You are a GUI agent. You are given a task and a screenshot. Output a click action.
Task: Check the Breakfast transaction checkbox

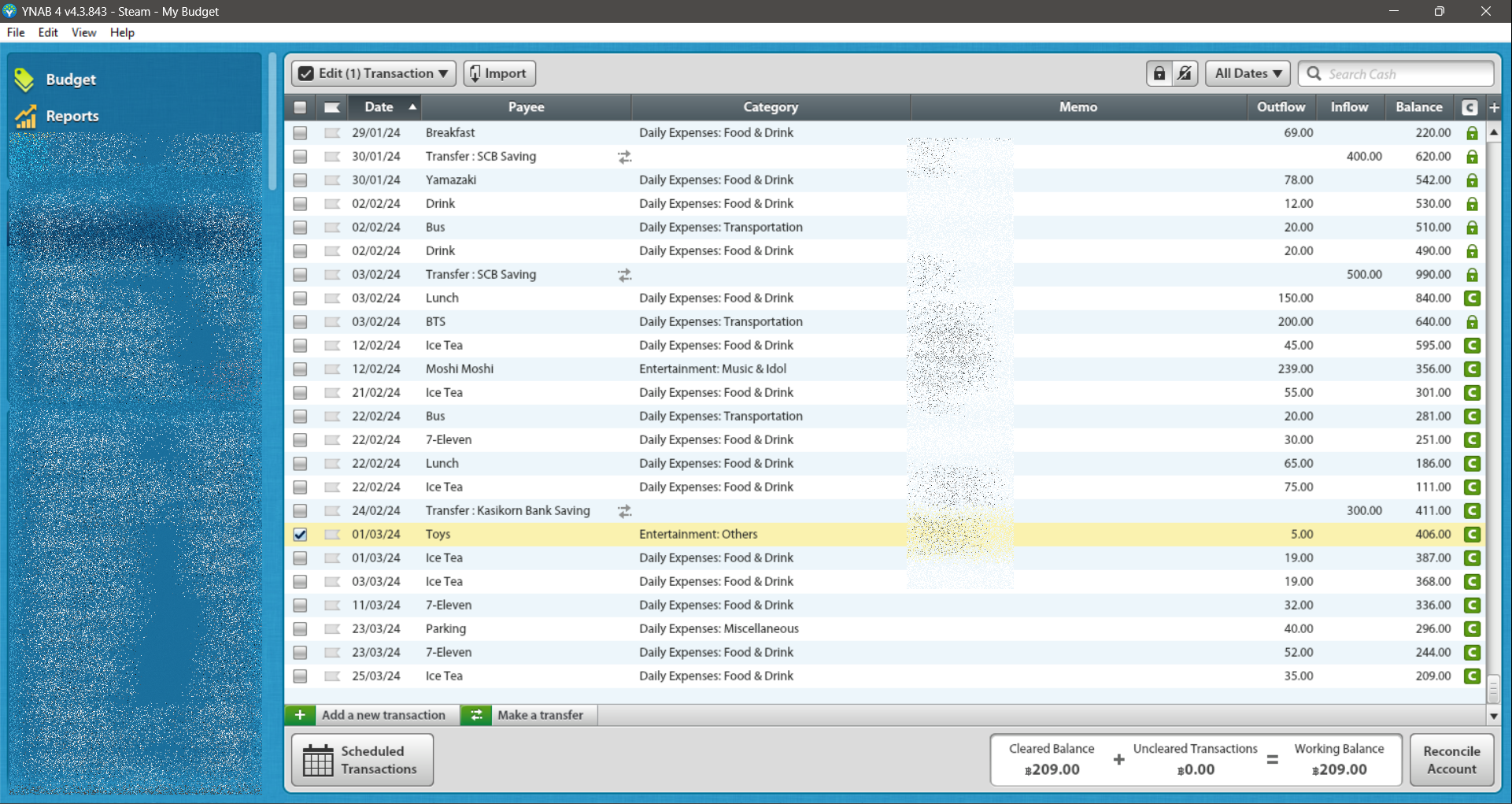pos(300,133)
